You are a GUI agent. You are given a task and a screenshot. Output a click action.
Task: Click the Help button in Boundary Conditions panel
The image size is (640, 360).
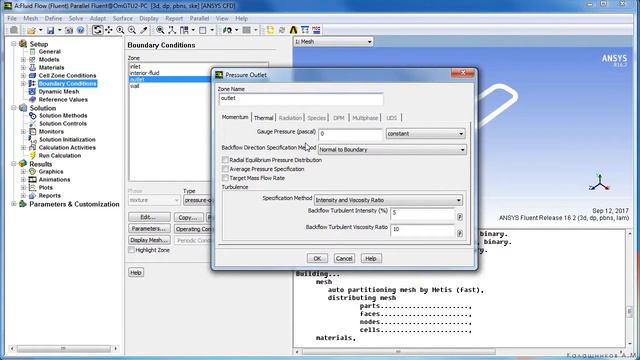[x=136, y=272]
